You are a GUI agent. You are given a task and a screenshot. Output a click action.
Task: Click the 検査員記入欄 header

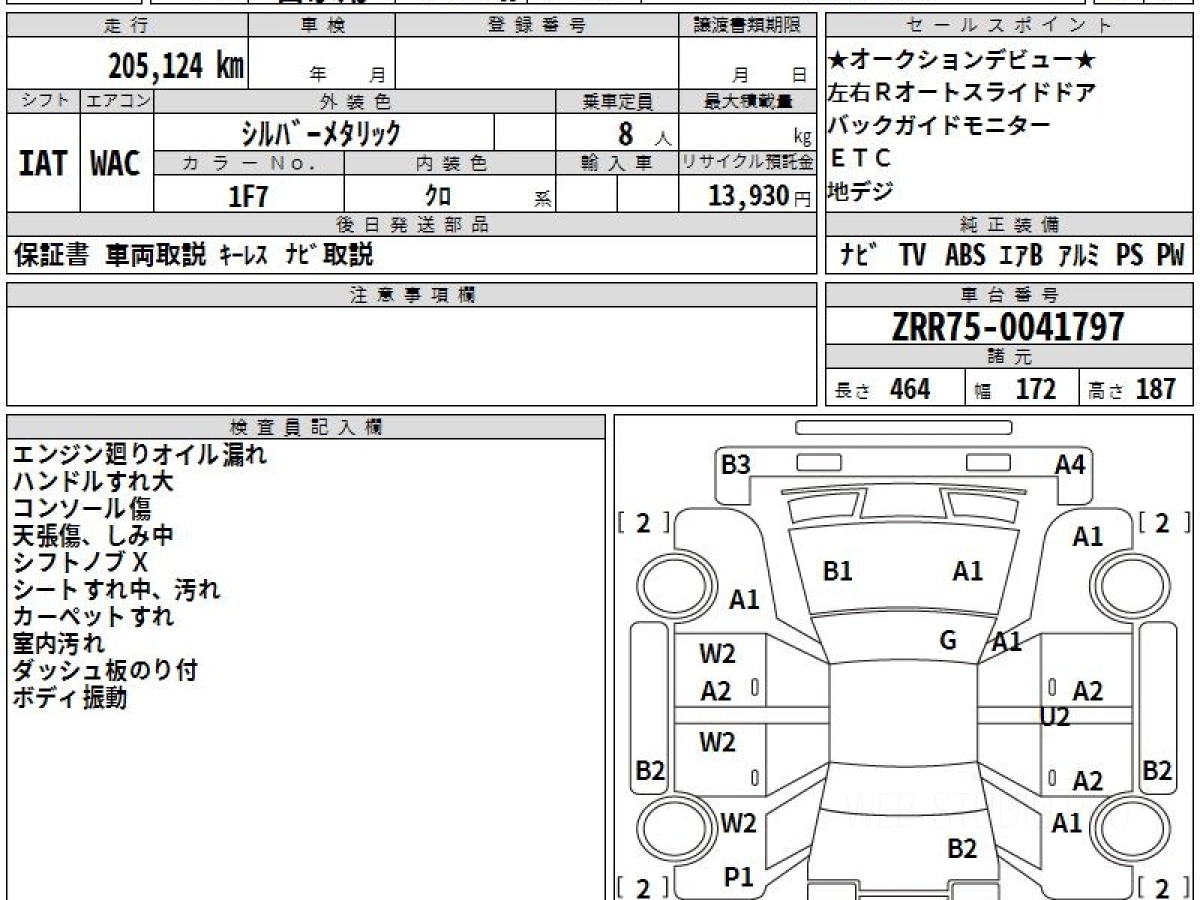click(306, 427)
